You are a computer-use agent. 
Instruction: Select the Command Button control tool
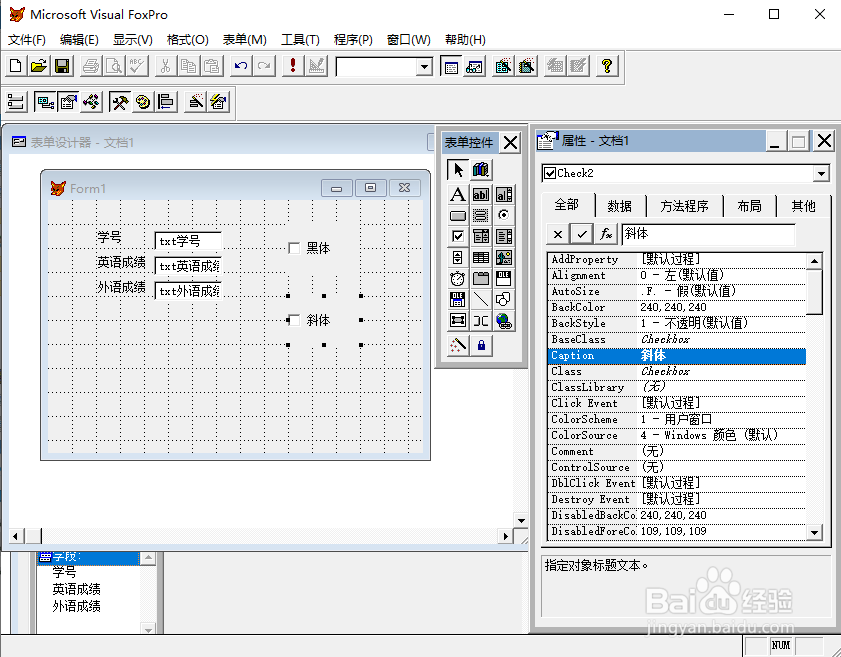458,216
